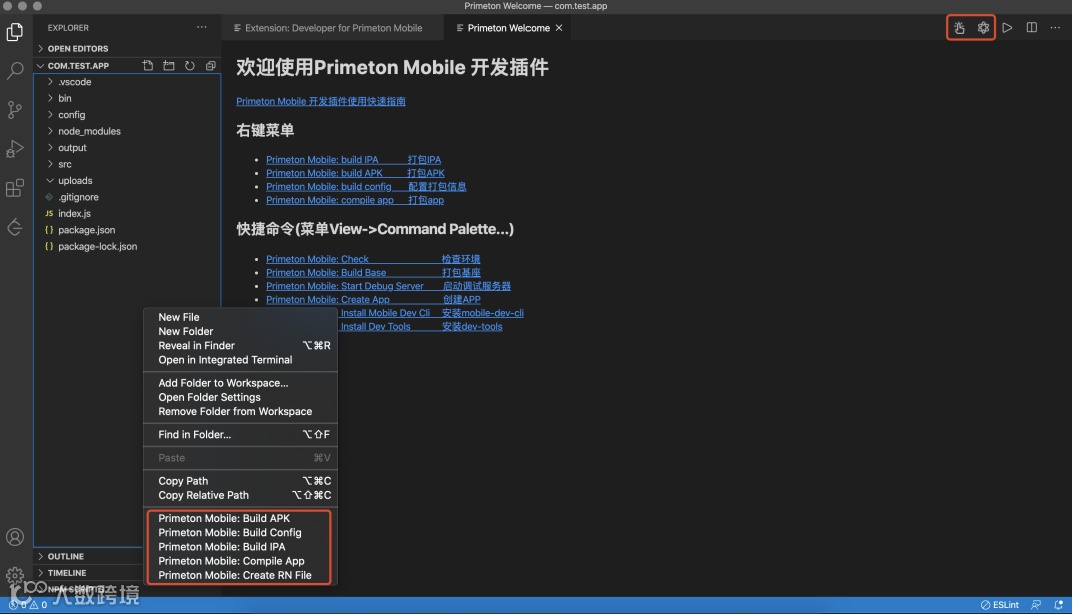Open editor more actions ellipsis
Viewport: 1074px width, 614px height.
[x=1055, y=28]
